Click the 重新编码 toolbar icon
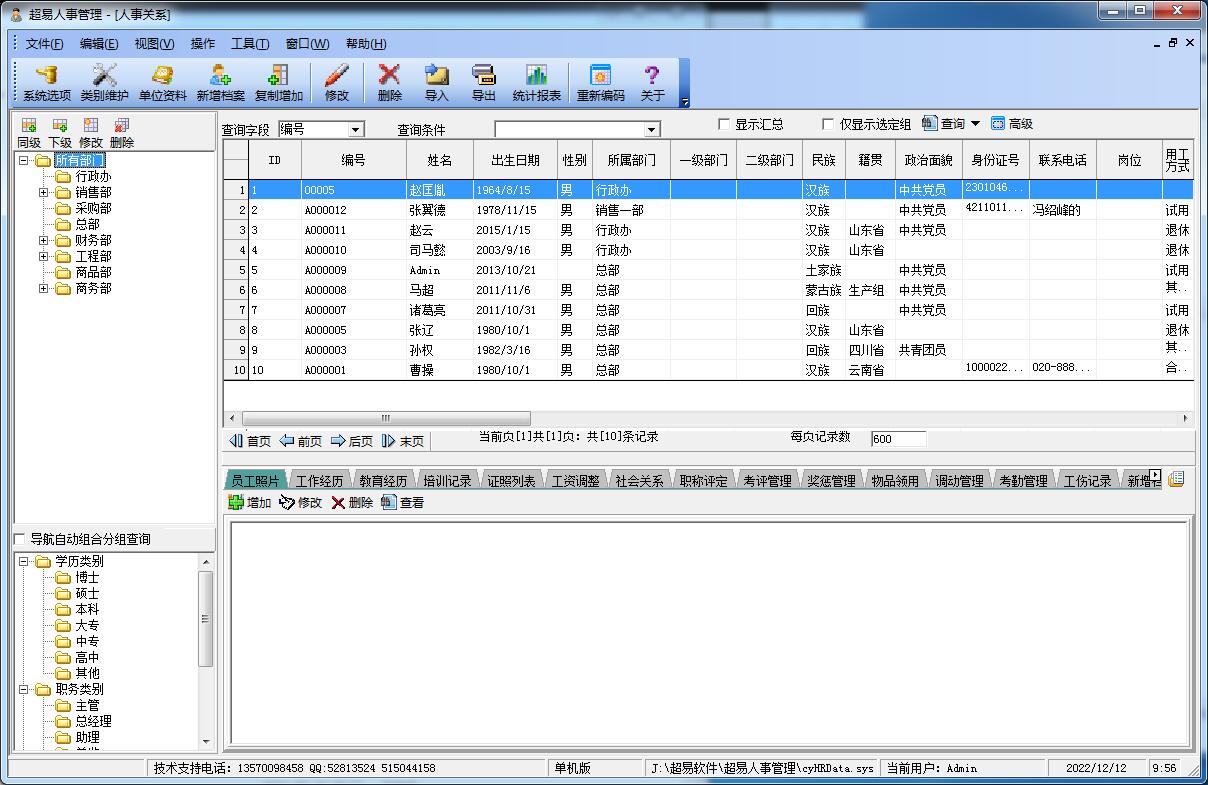 (x=600, y=83)
